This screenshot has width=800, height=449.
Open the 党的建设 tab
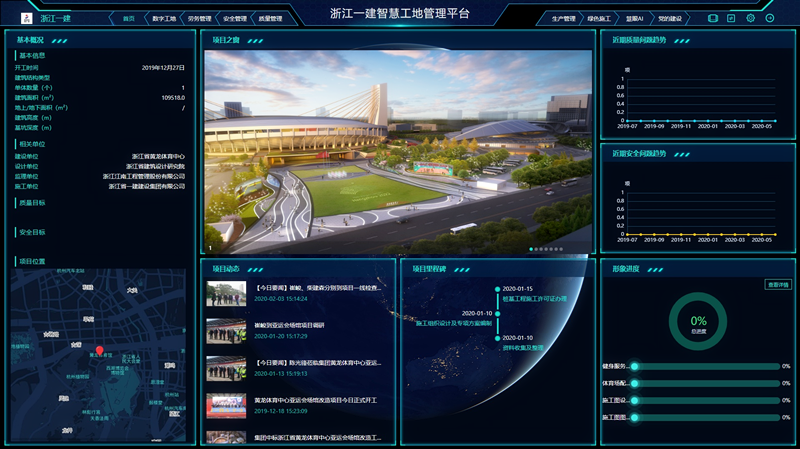[x=669, y=18]
